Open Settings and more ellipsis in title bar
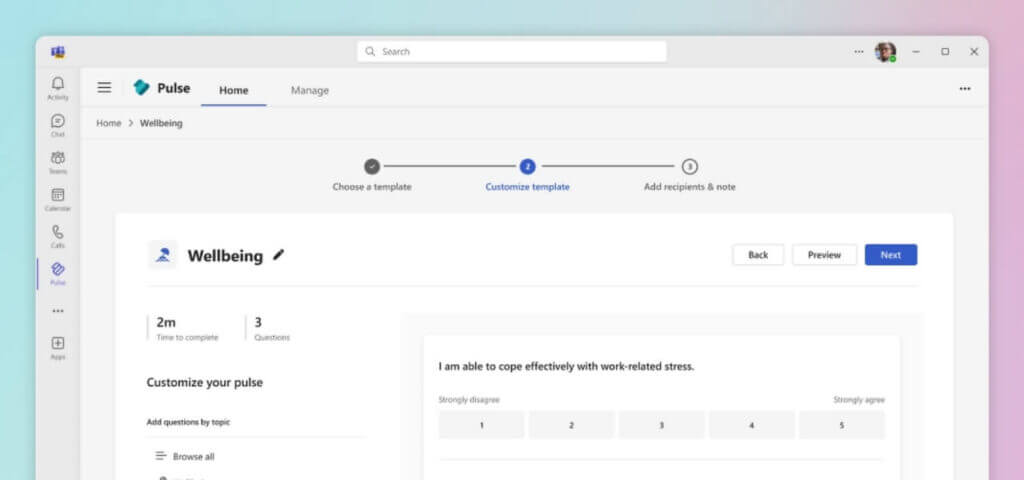The height and width of the screenshot is (480, 1024). coord(859,52)
